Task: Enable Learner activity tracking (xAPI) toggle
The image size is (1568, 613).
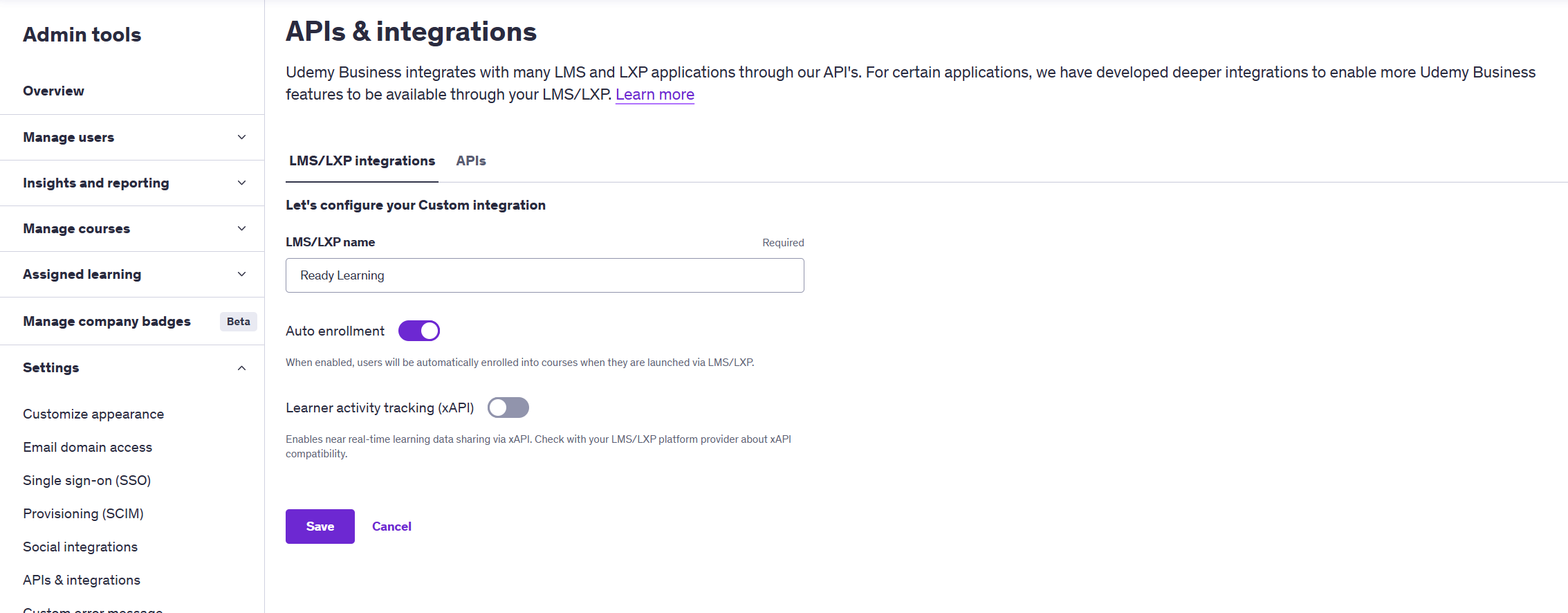Action: [x=508, y=408]
